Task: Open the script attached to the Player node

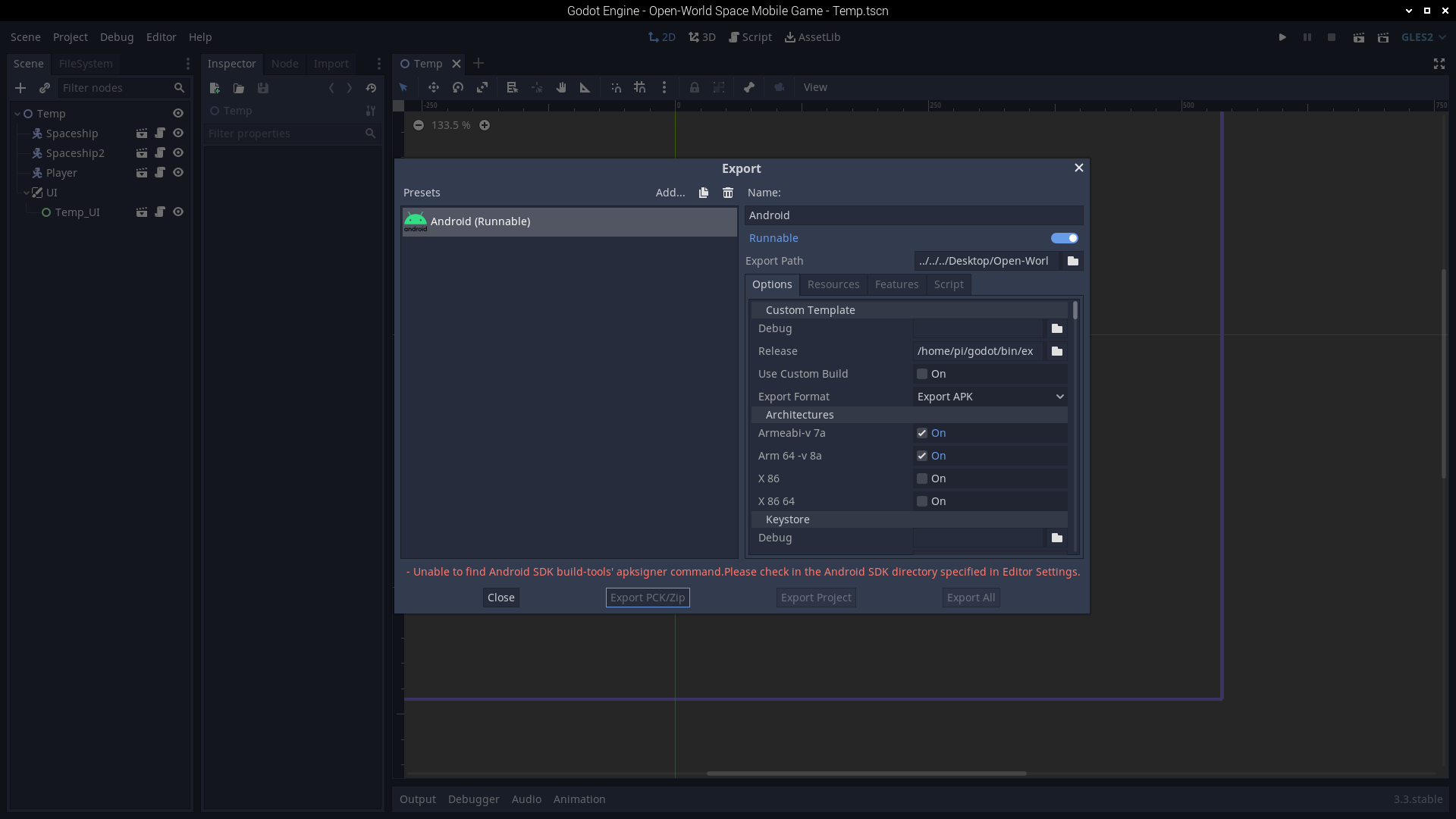Action: pyautogui.click(x=160, y=172)
